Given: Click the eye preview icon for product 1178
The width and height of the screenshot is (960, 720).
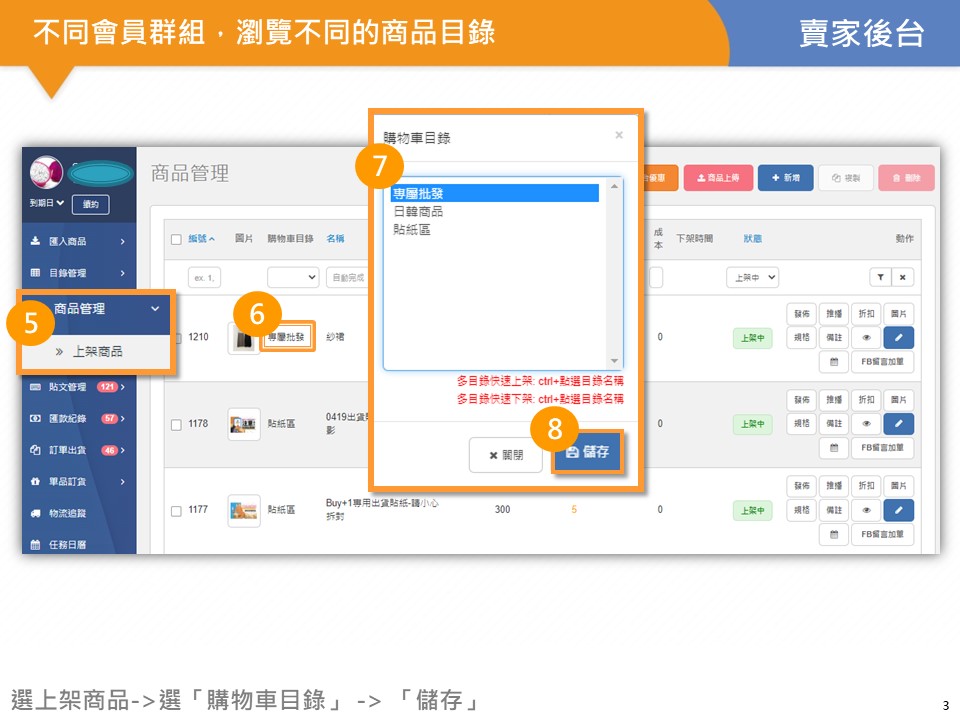Looking at the screenshot, I should click(x=866, y=424).
